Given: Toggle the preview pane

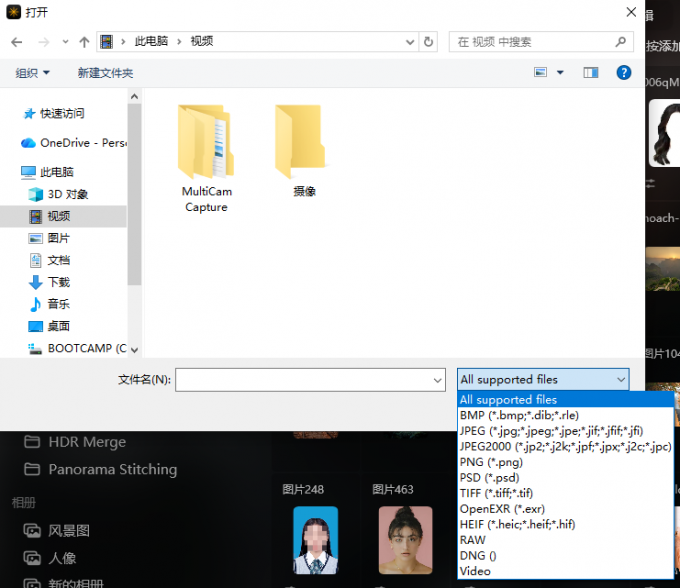Looking at the screenshot, I should tap(591, 72).
